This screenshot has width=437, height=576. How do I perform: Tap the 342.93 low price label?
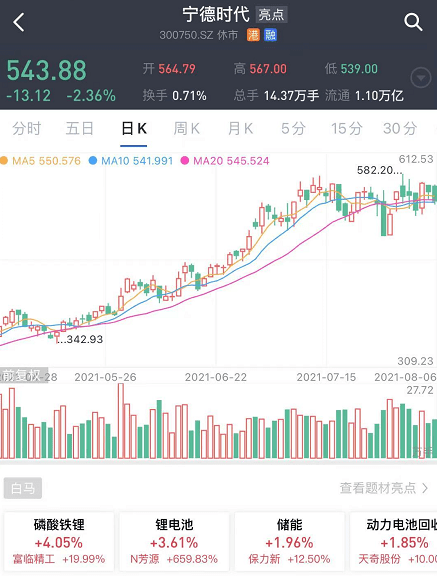pyautogui.click(x=80, y=339)
